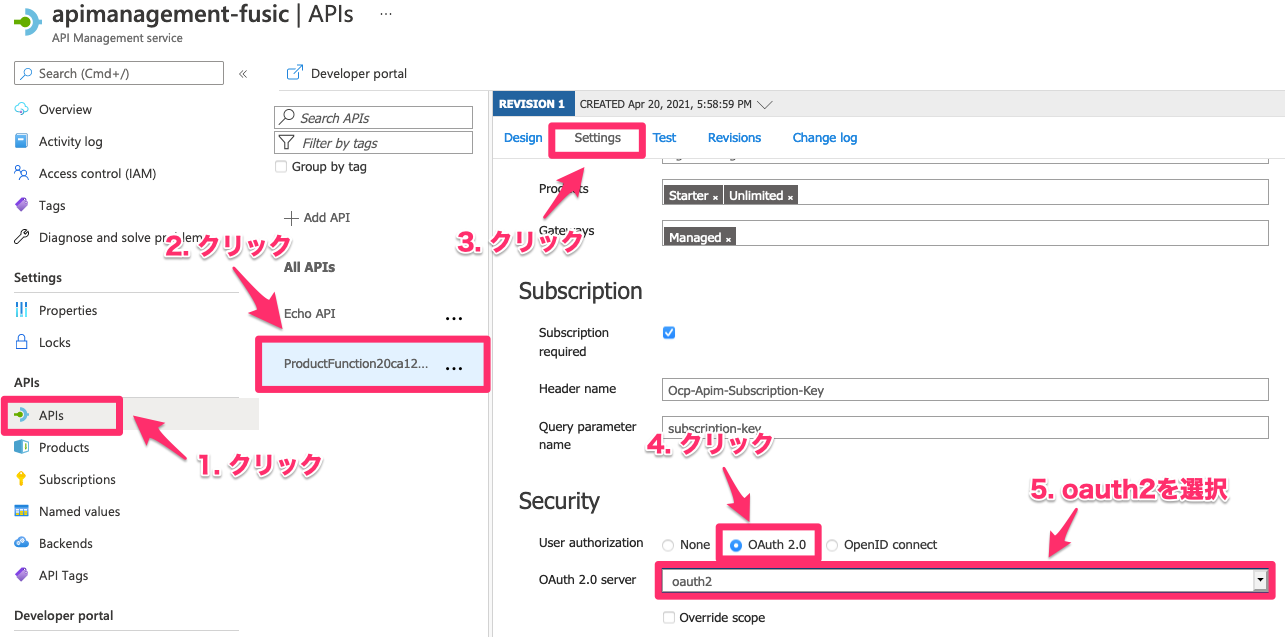Click the Access control (IAM) people icon
The width and height of the screenshot is (1285, 637).
[22, 173]
